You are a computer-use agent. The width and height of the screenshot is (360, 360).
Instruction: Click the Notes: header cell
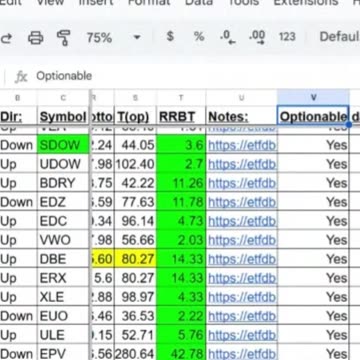(242, 116)
